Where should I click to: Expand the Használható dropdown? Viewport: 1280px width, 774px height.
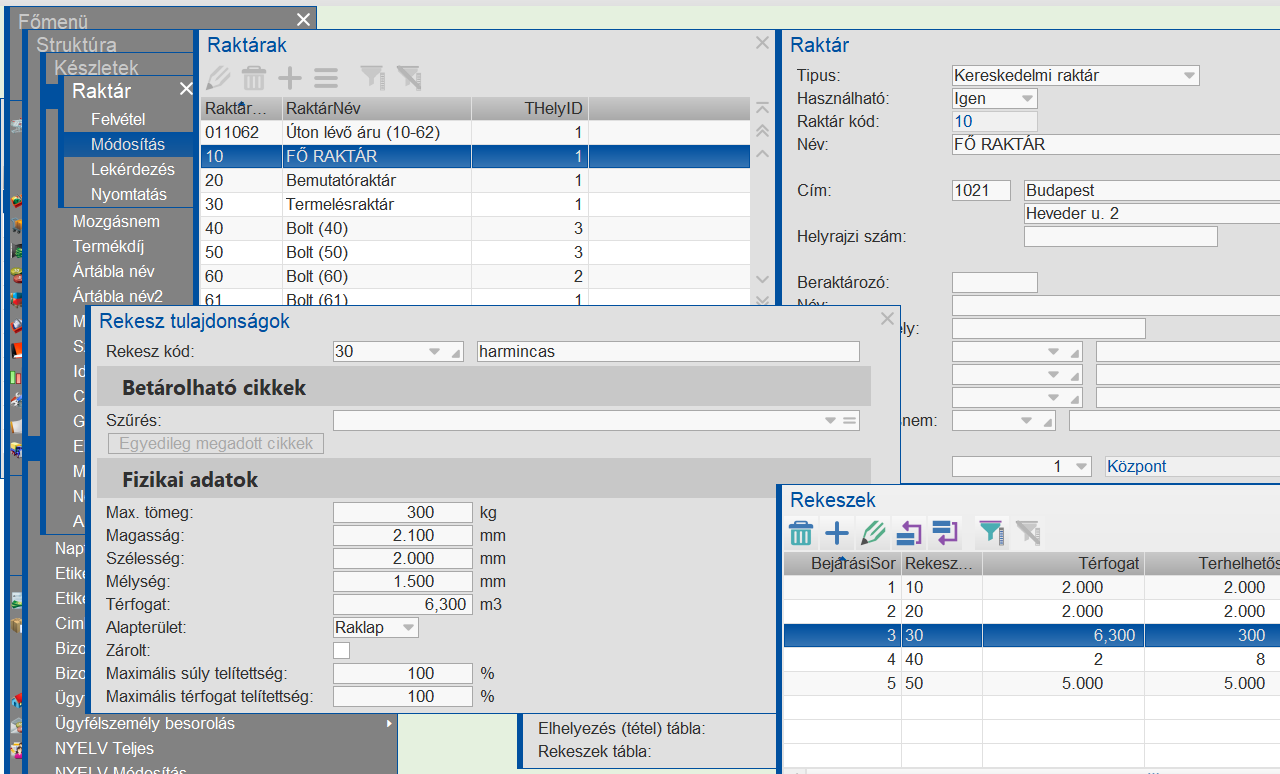1027,99
